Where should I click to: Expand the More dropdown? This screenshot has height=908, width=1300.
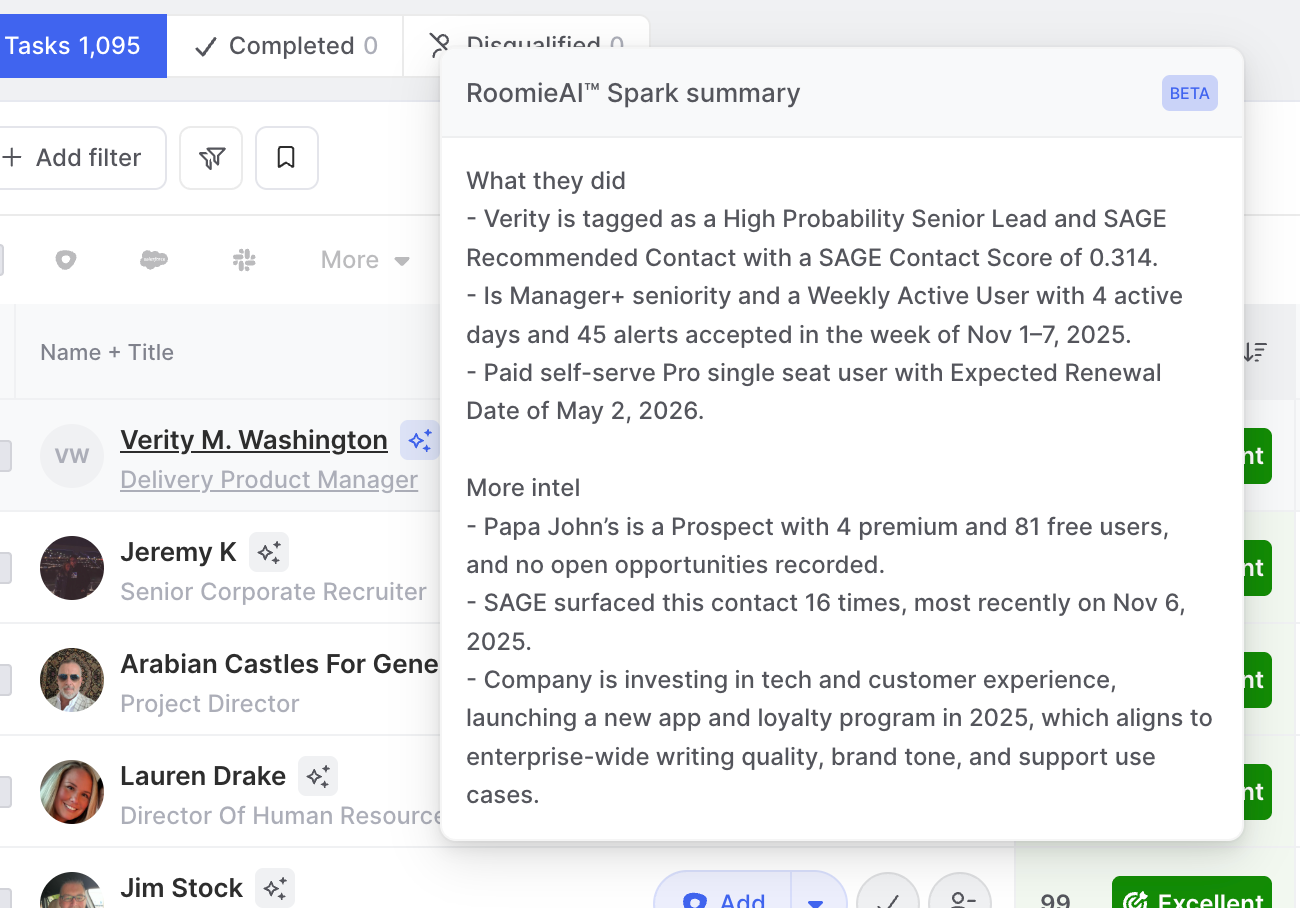pos(365,260)
